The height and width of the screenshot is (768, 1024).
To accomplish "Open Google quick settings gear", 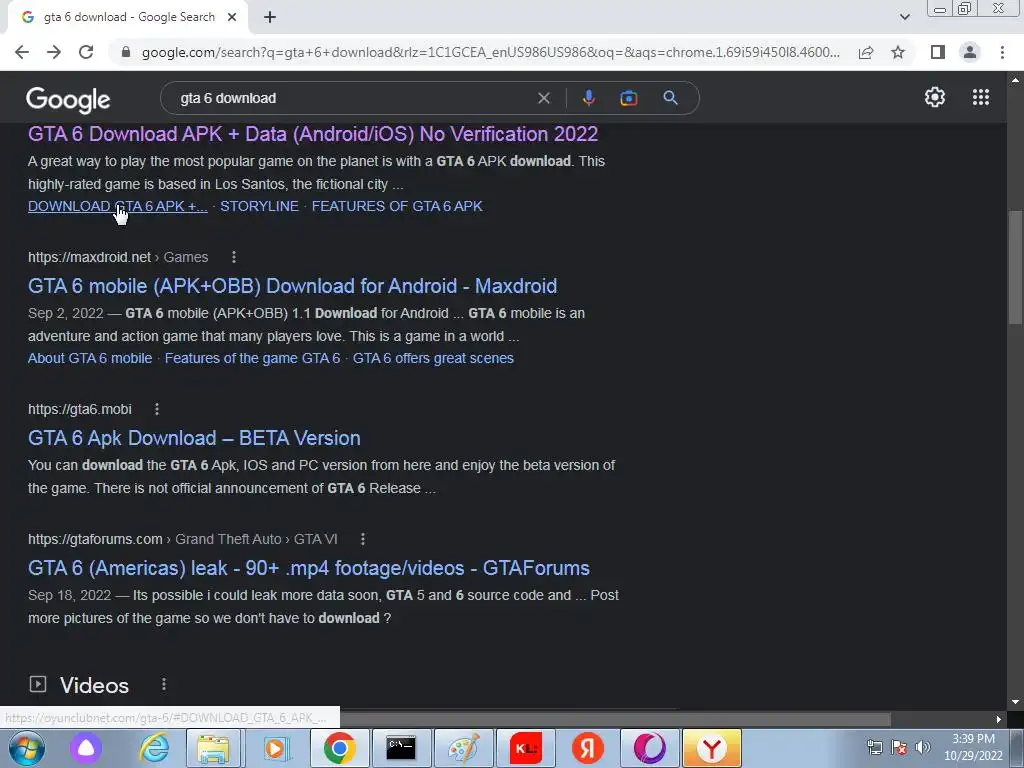I will click(x=935, y=97).
